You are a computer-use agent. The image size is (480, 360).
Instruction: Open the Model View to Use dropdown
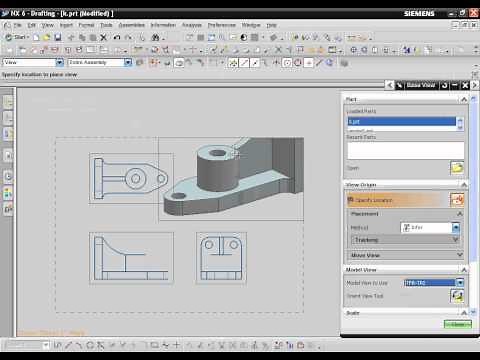pos(460,283)
